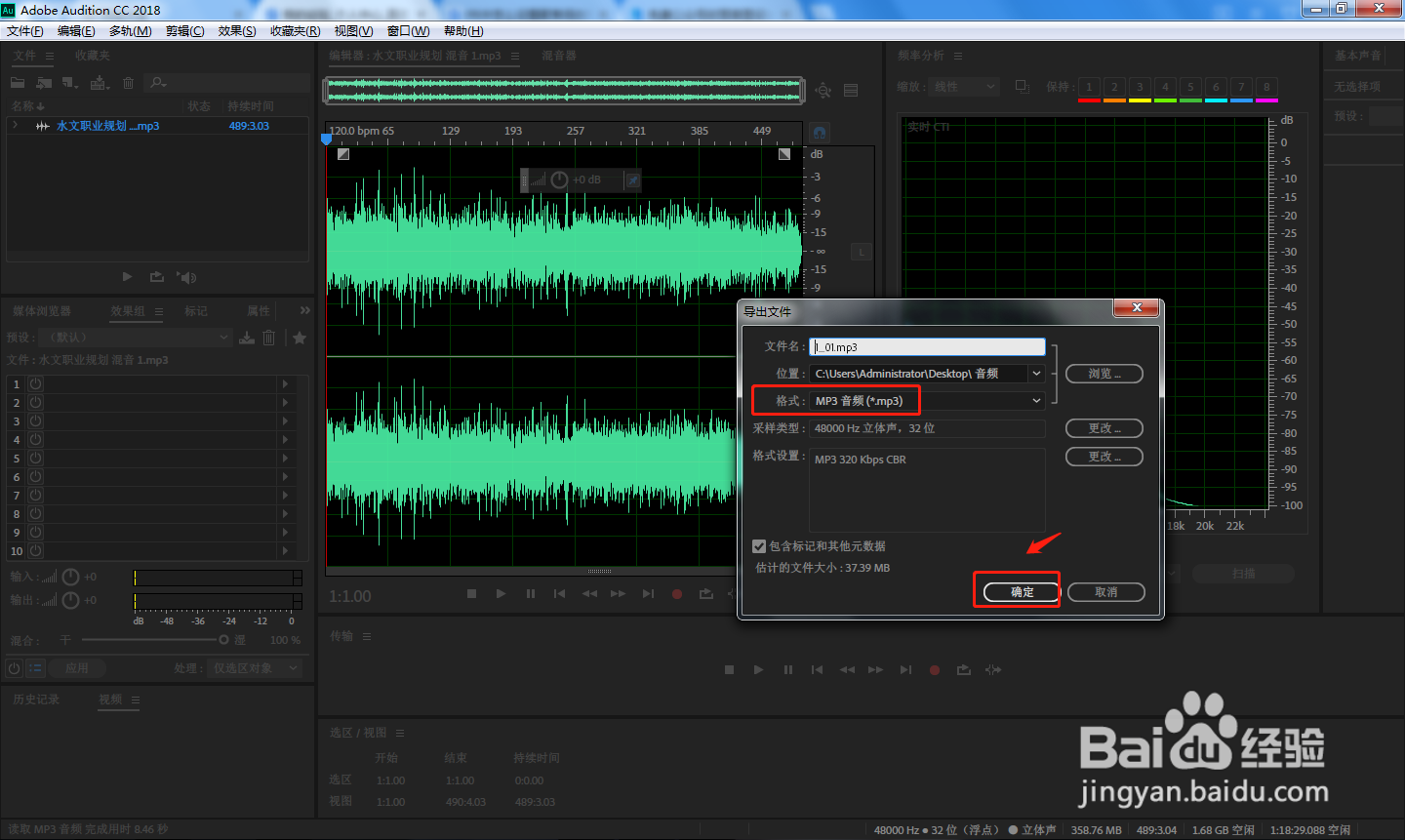This screenshot has height=840, width=1405.
Task: Expand effect slot 1 arrow menu
Action: 286,384
